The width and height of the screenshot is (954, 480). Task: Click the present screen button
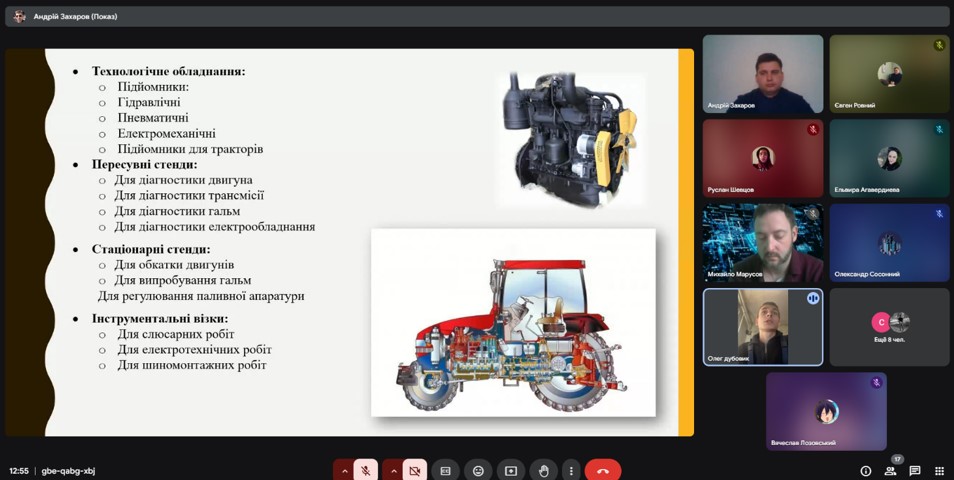click(x=510, y=470)
